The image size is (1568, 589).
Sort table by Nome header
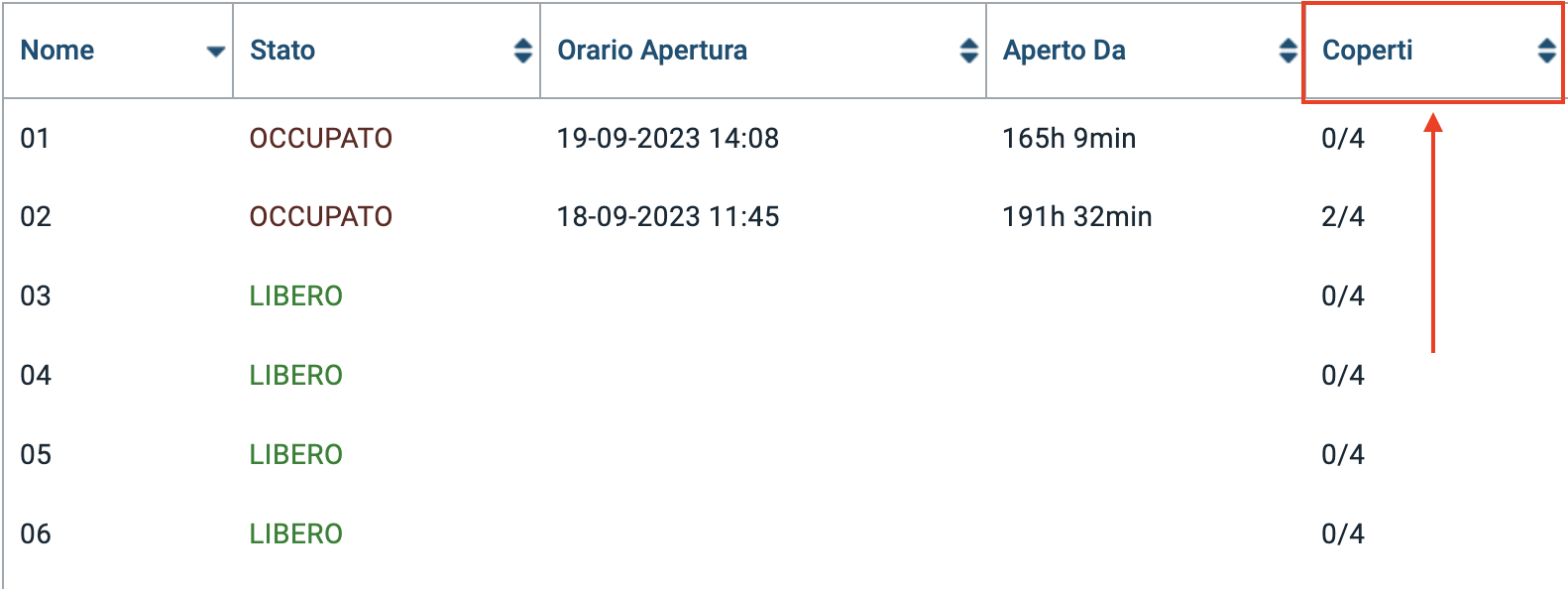point(57,51)
